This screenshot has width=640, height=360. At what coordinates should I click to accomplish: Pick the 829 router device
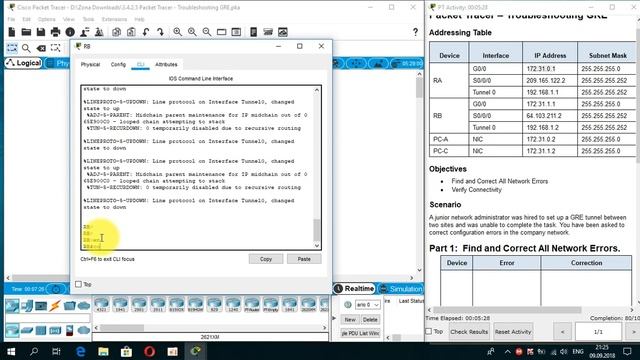click(214, 304)
